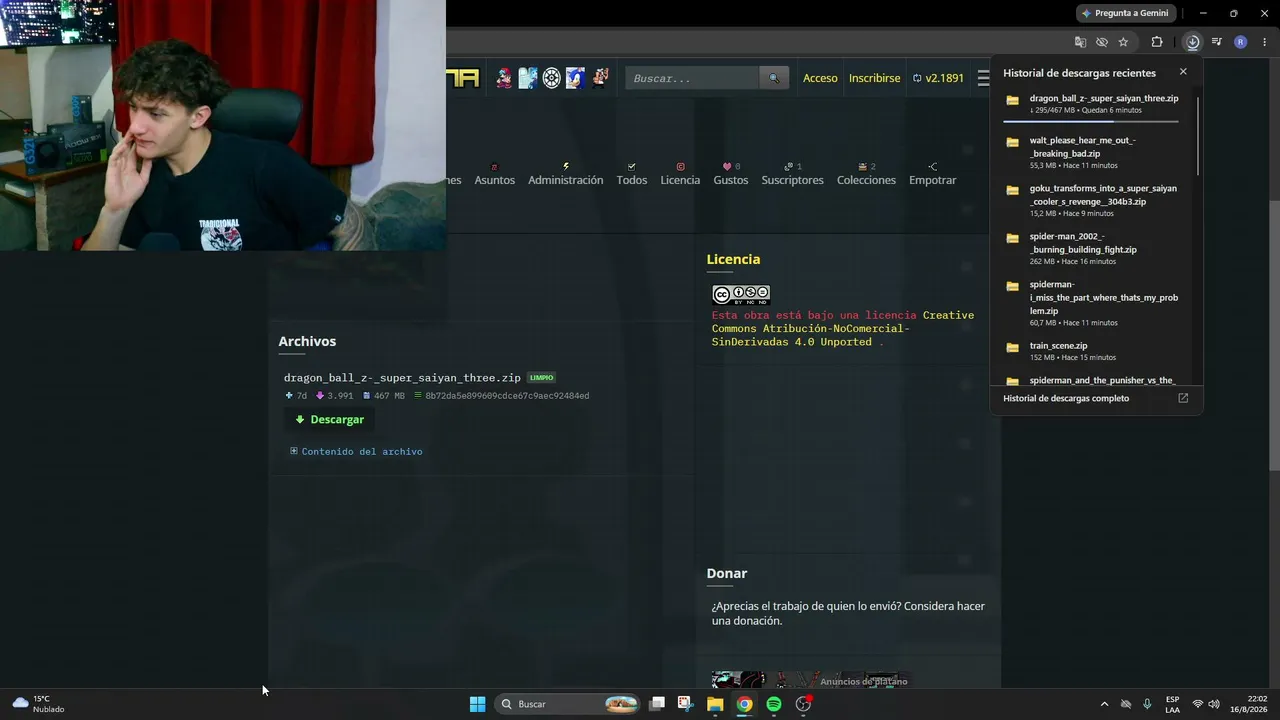Click the wheel-shaped game icon in header
The image size is (1280, 720).
[551, 78]
